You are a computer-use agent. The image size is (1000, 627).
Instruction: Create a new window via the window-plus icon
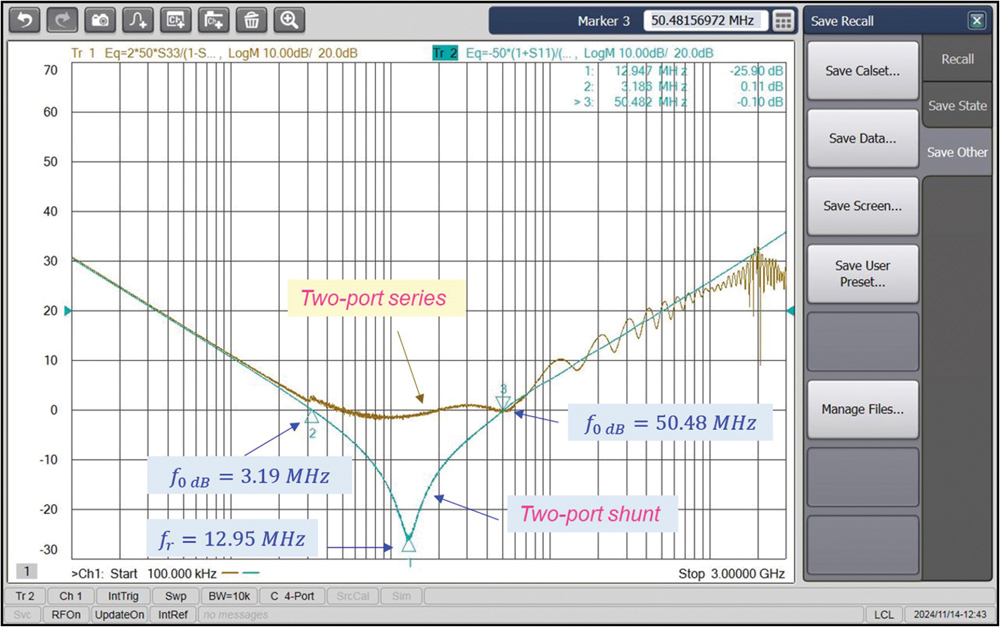click(214, 20)
